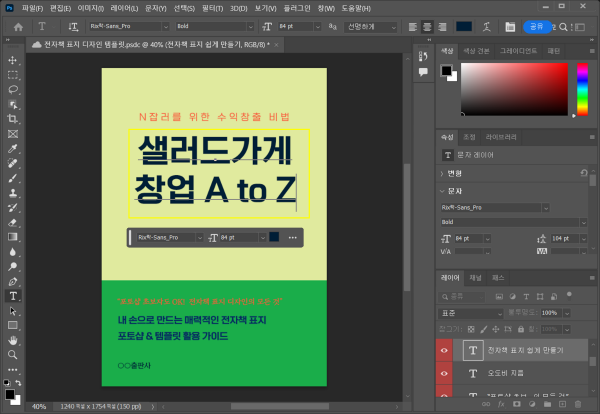The width and height of the screenshot is (600, 414).
Task: Select the Move tool
Action: [x=13, y=59]
